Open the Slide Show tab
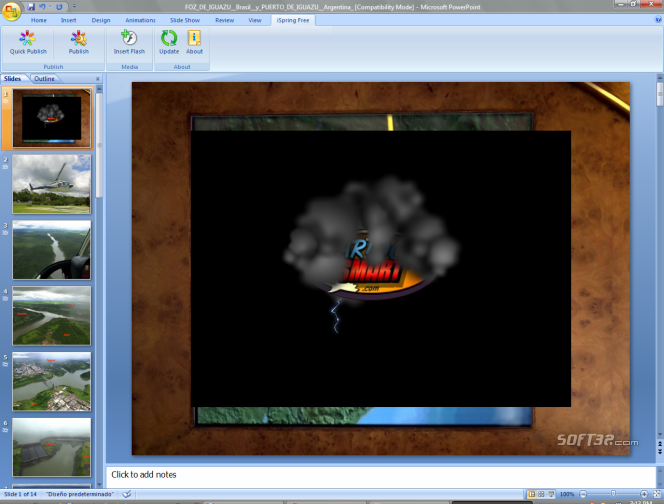664x504 pixels. [x=185, y=20]
